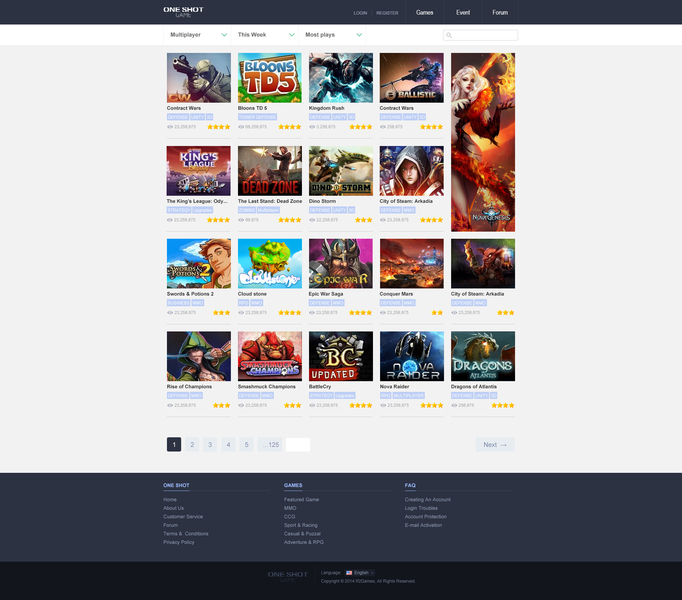Image resolution: width=682 pixels, height=600 pixels.
Task: Open the Dead Zone thumbnail
Action: click(270, 171)
